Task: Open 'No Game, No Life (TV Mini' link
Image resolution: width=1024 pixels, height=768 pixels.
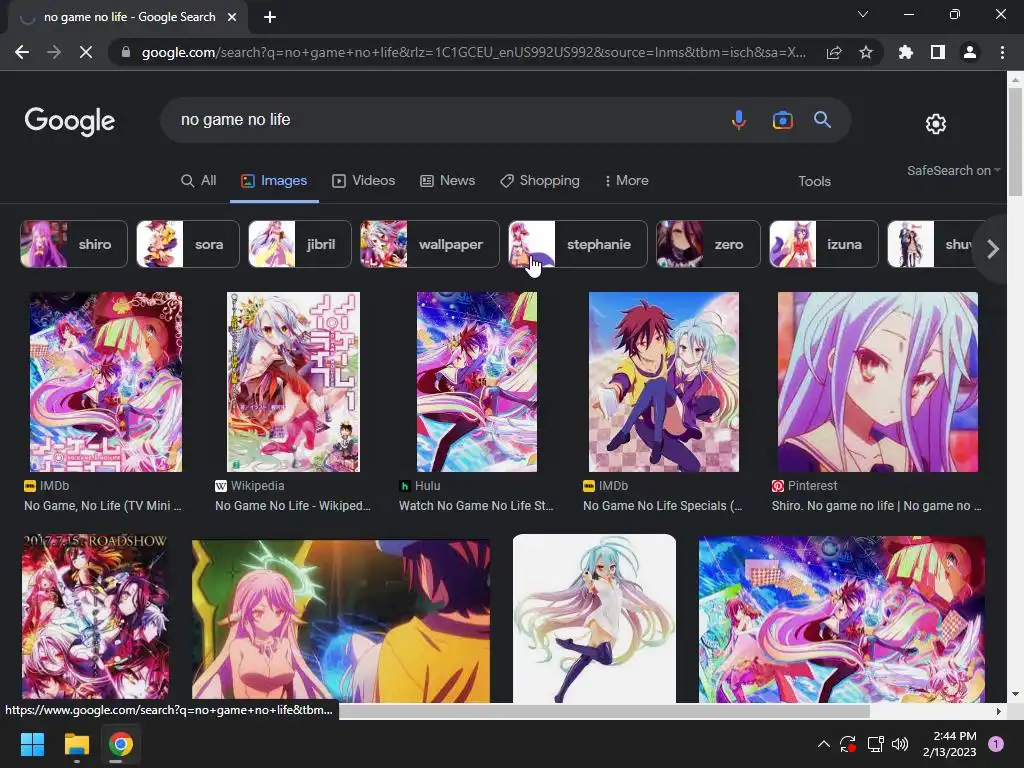Action: click(x=103, y=505)
